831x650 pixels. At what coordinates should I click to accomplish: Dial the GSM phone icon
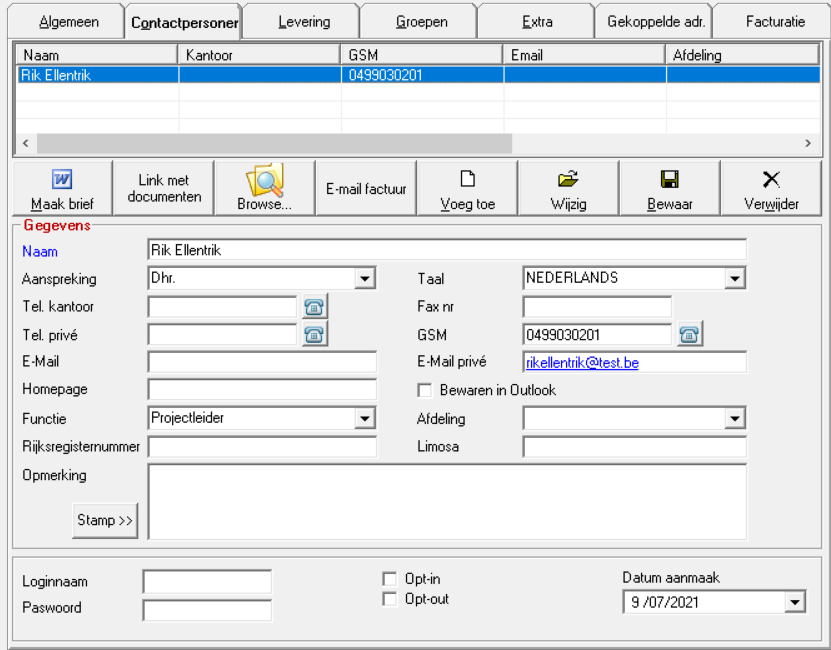pos(689,335)
